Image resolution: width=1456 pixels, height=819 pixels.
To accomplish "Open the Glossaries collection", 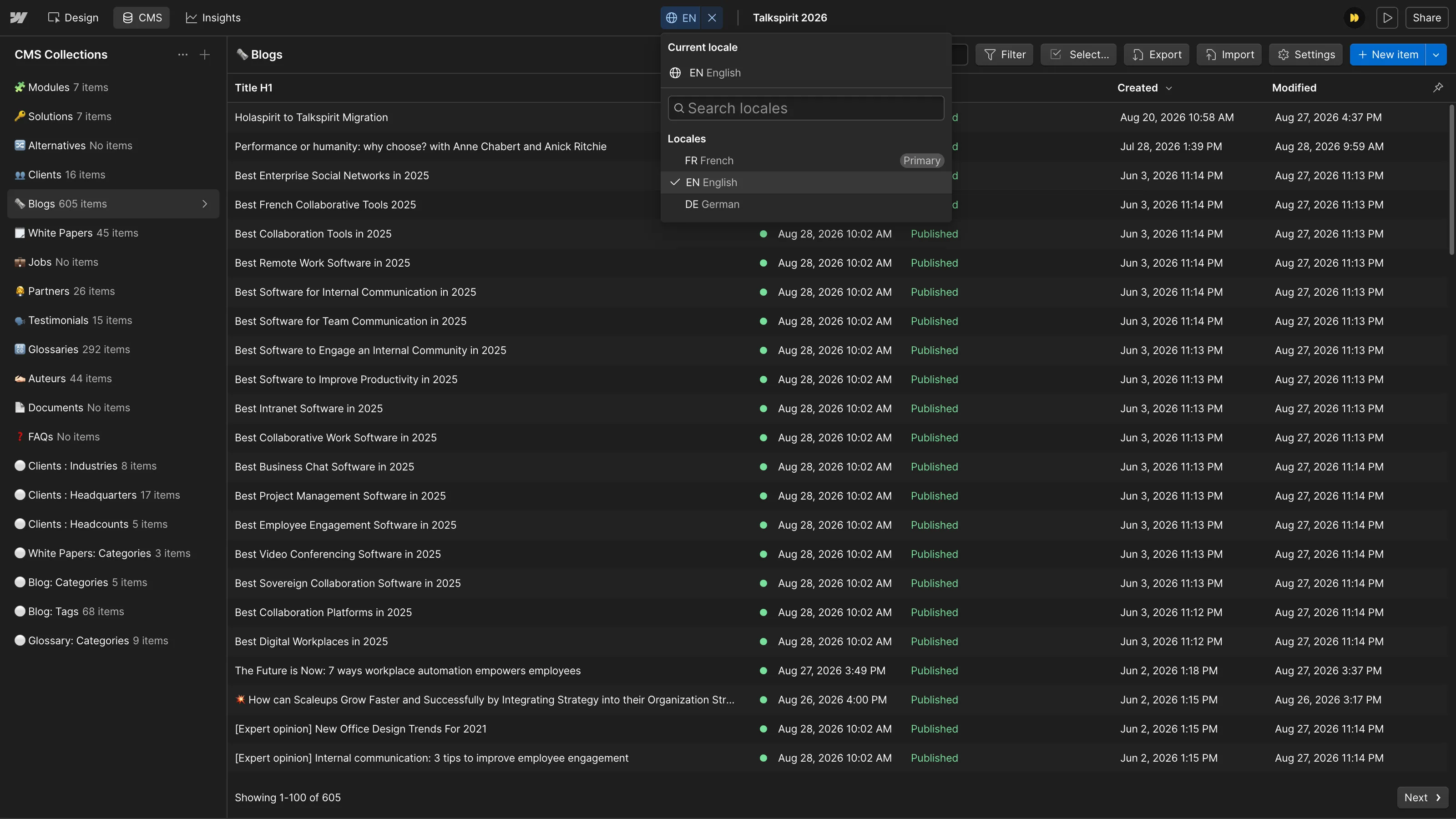I will click(113, 349).
